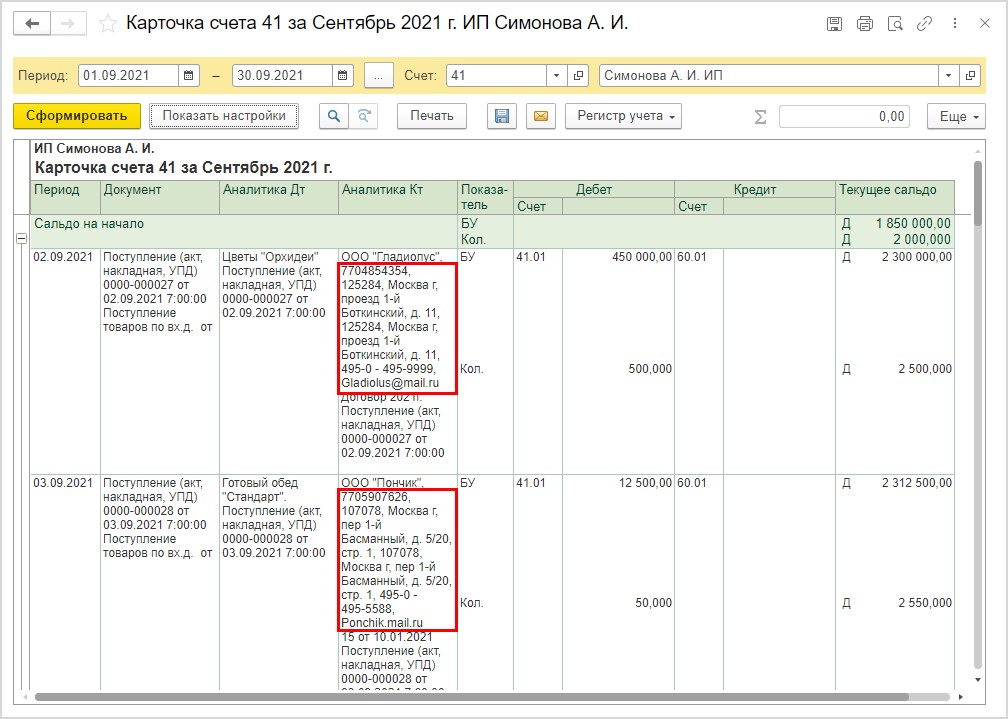Click balance quantity 2 550,000
The image size is (1008, 719).
[x=925, y=603]
